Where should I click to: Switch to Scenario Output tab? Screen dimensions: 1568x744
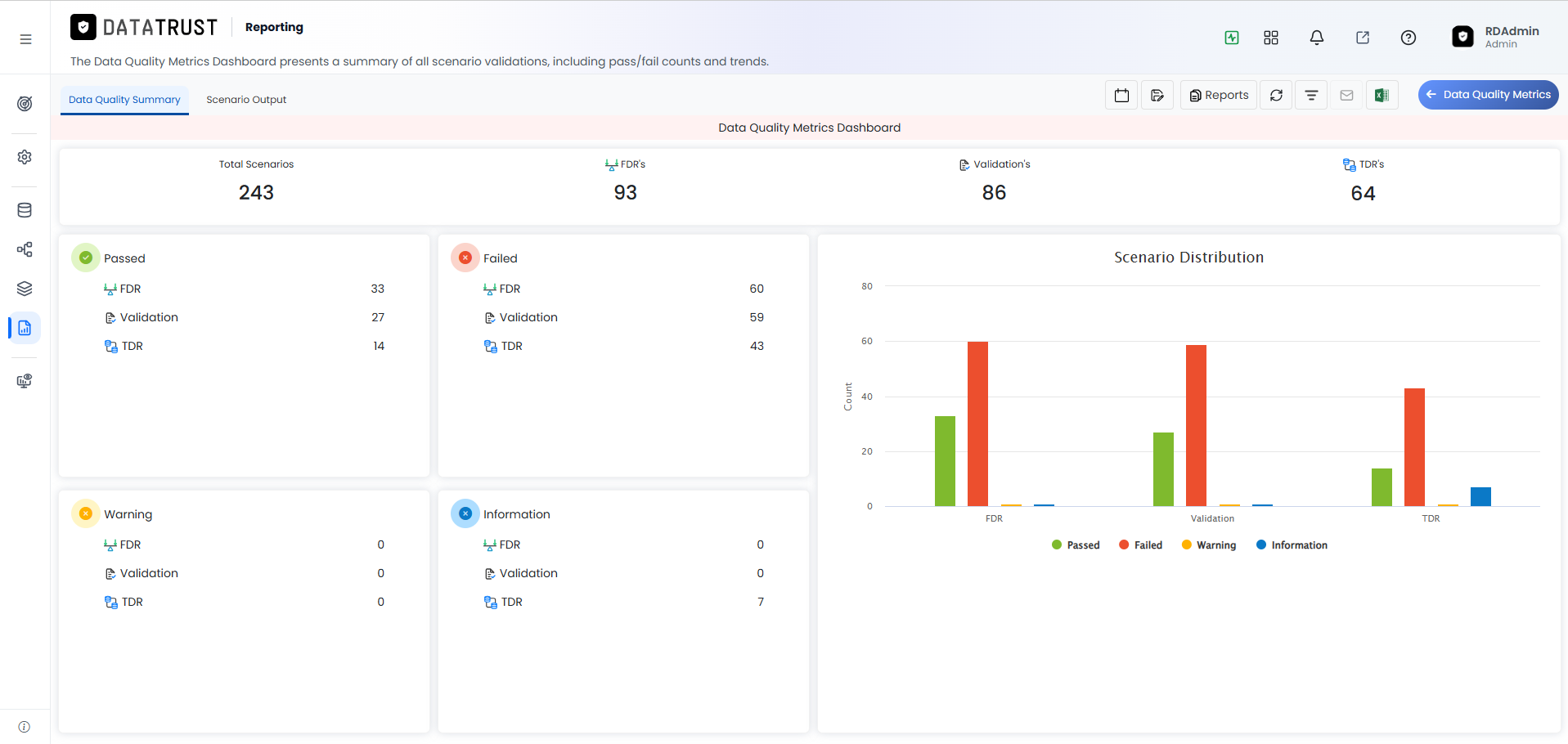click(246, 100)
